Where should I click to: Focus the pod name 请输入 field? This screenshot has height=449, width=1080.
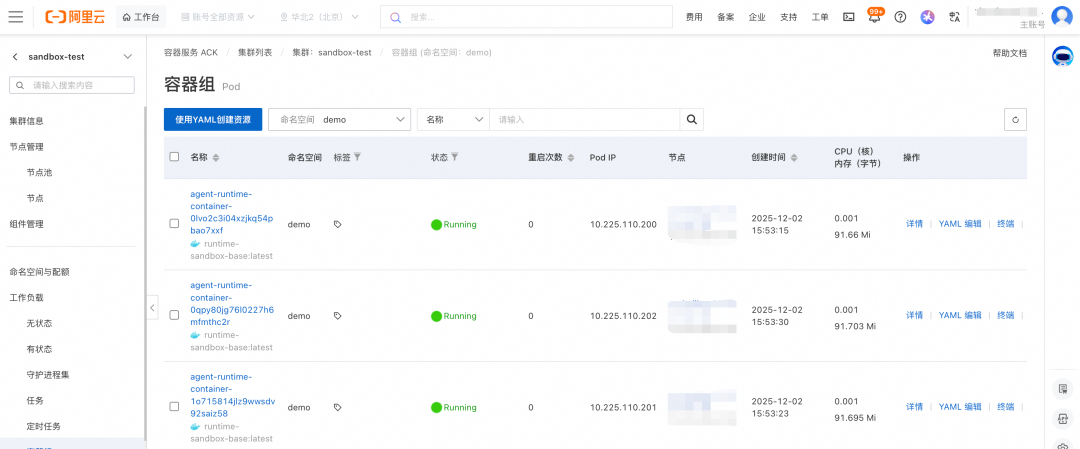tap(584, 119)
